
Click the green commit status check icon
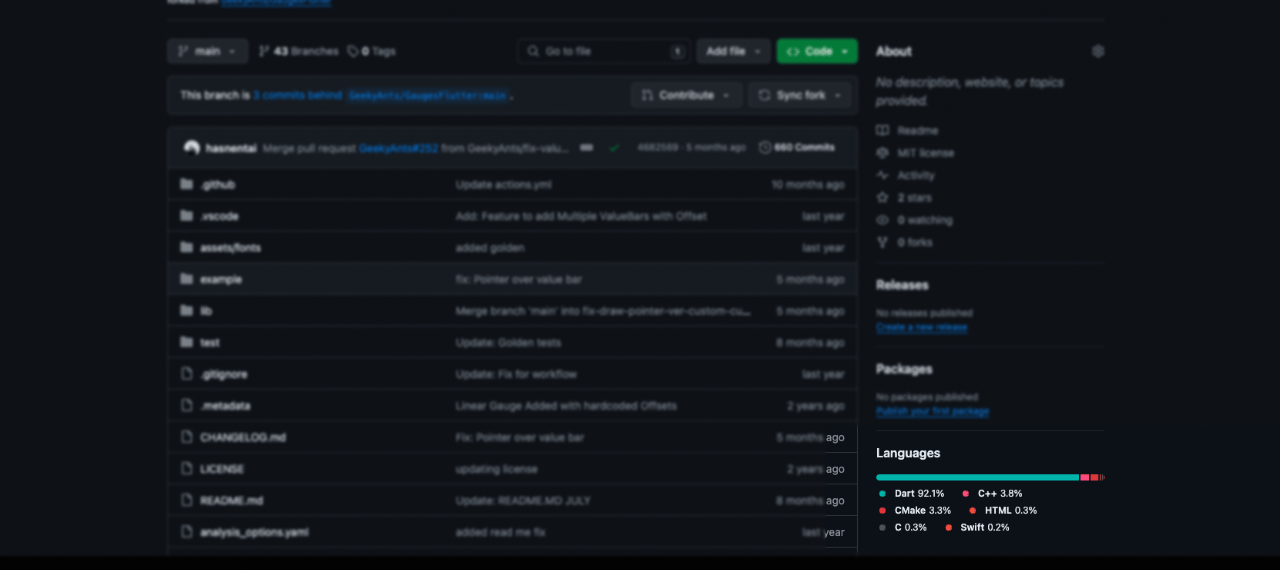pyautogui.click(x=614, y=147)
